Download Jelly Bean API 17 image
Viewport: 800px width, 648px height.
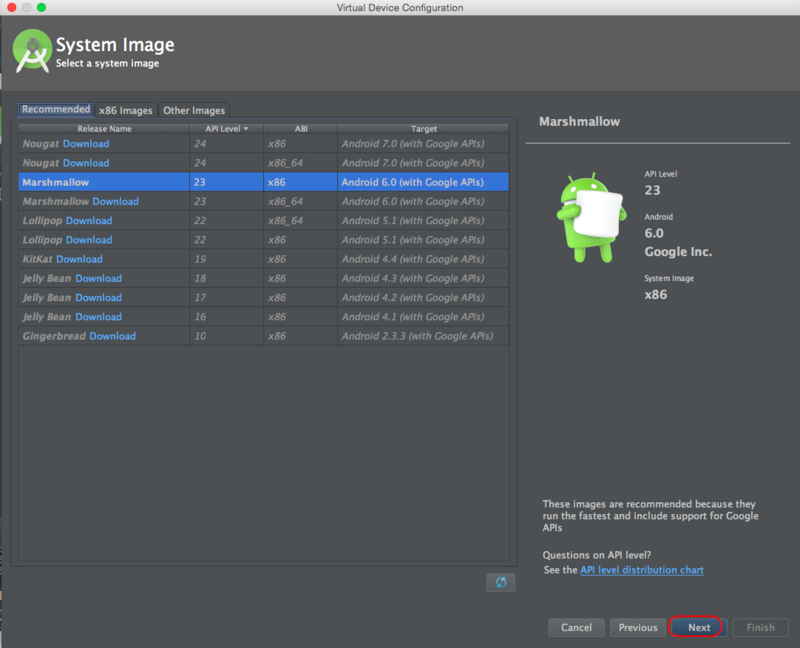98,297
